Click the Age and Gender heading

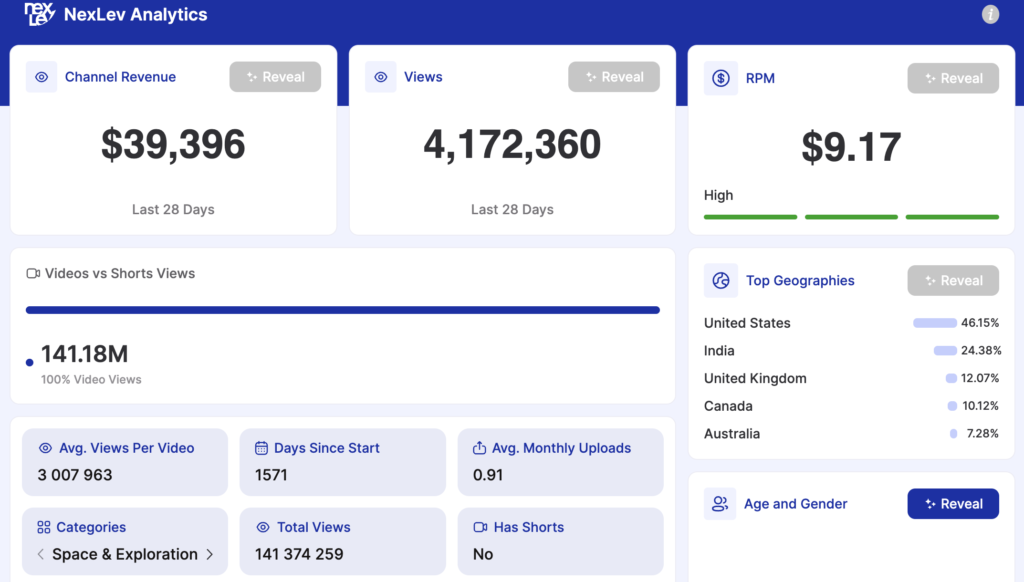795,504
